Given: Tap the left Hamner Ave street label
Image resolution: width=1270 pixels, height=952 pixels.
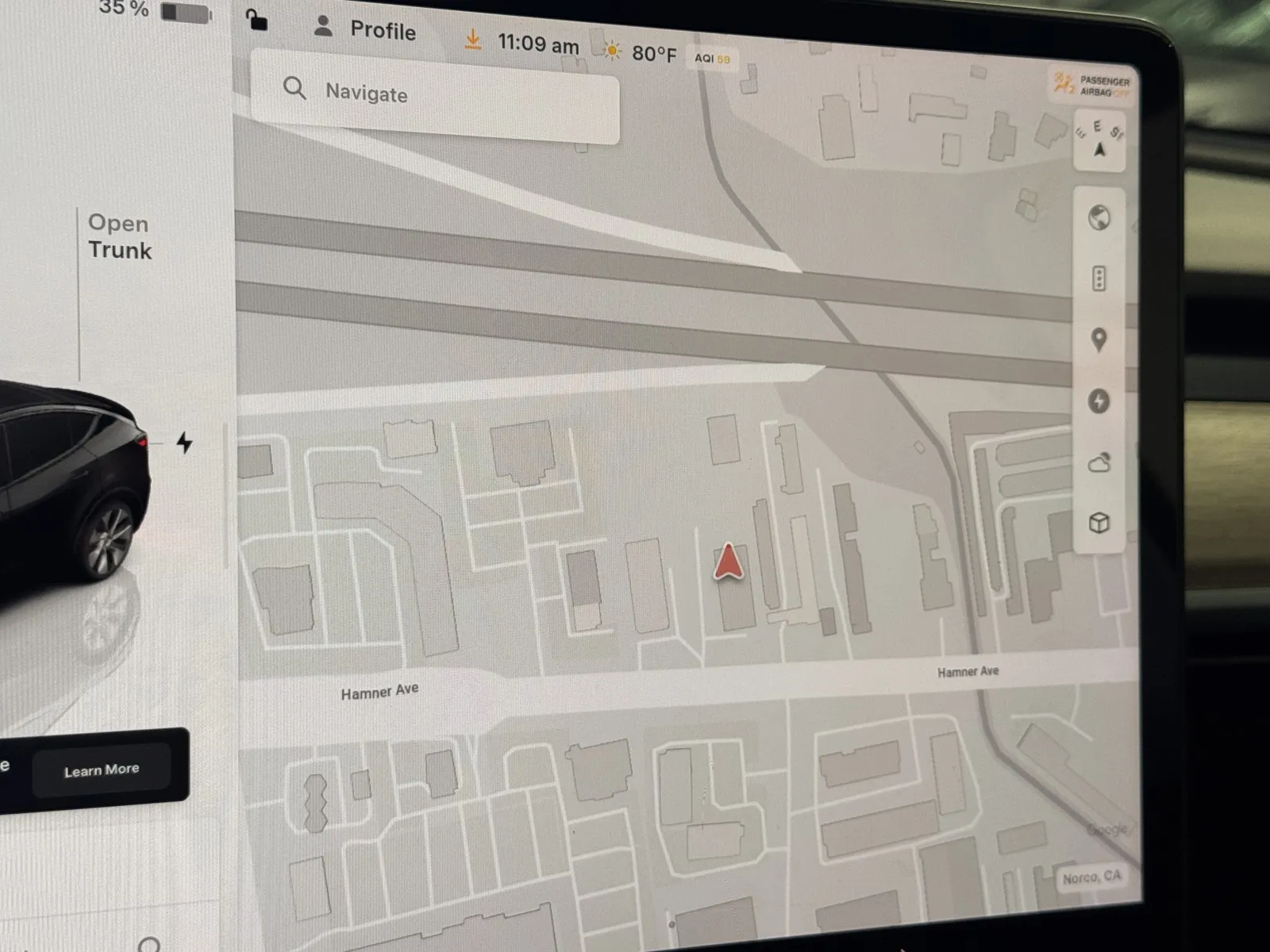Looking at the screenshot, I should point(379,692).
